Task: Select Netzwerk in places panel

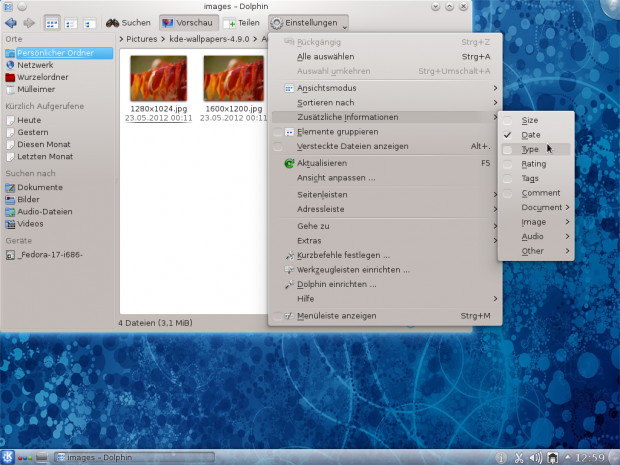Action: pyautogui.click(x=35, y=63)
